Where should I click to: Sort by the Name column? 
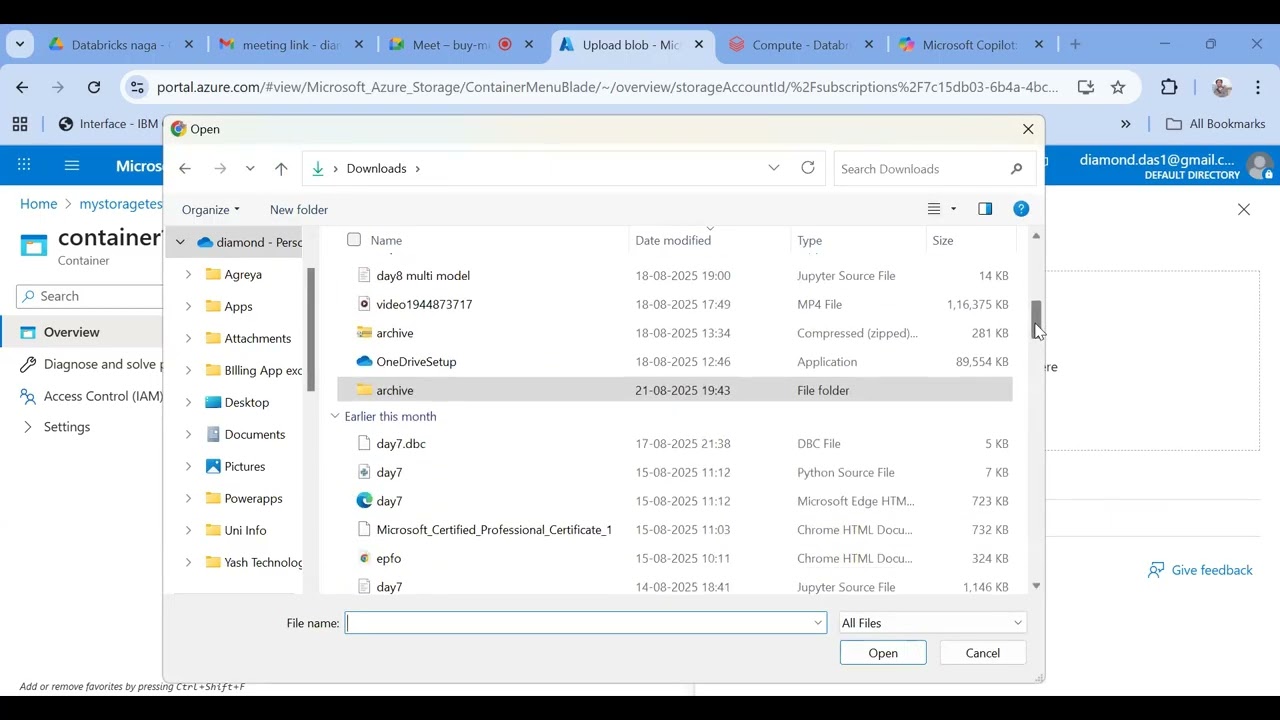point(386,241)
